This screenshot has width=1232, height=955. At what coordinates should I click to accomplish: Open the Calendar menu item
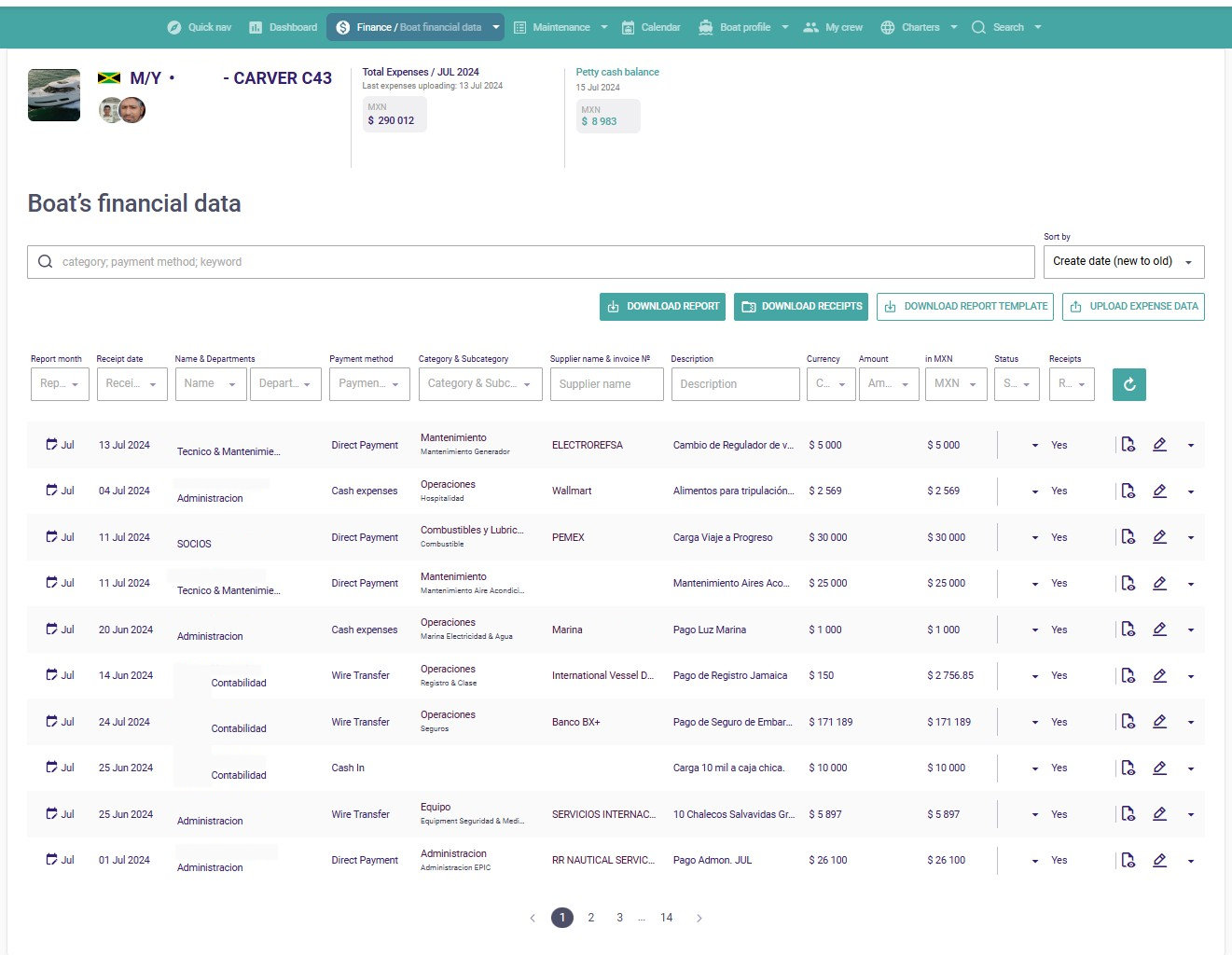point(651,27)
